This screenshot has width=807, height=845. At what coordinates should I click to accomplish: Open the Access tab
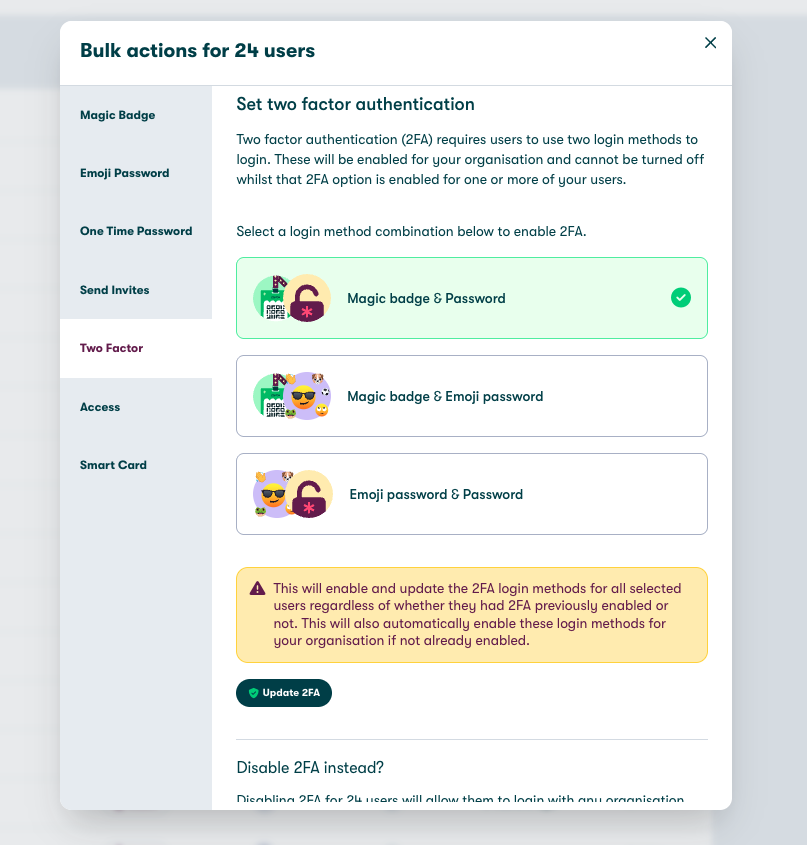coord(136,407)
